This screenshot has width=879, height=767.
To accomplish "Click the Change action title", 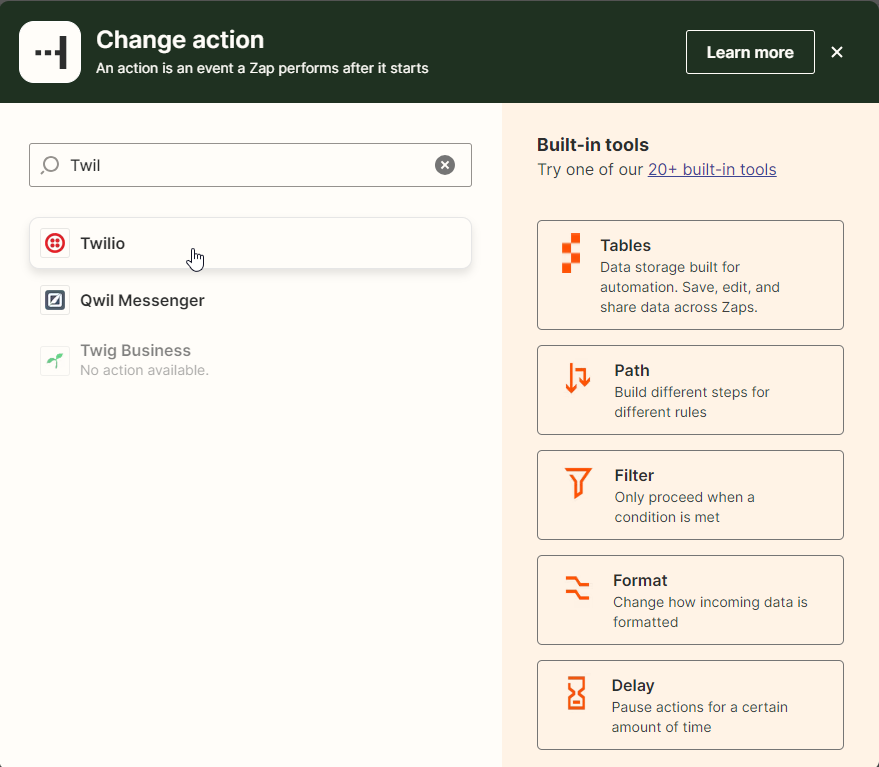I will [180, 40].
